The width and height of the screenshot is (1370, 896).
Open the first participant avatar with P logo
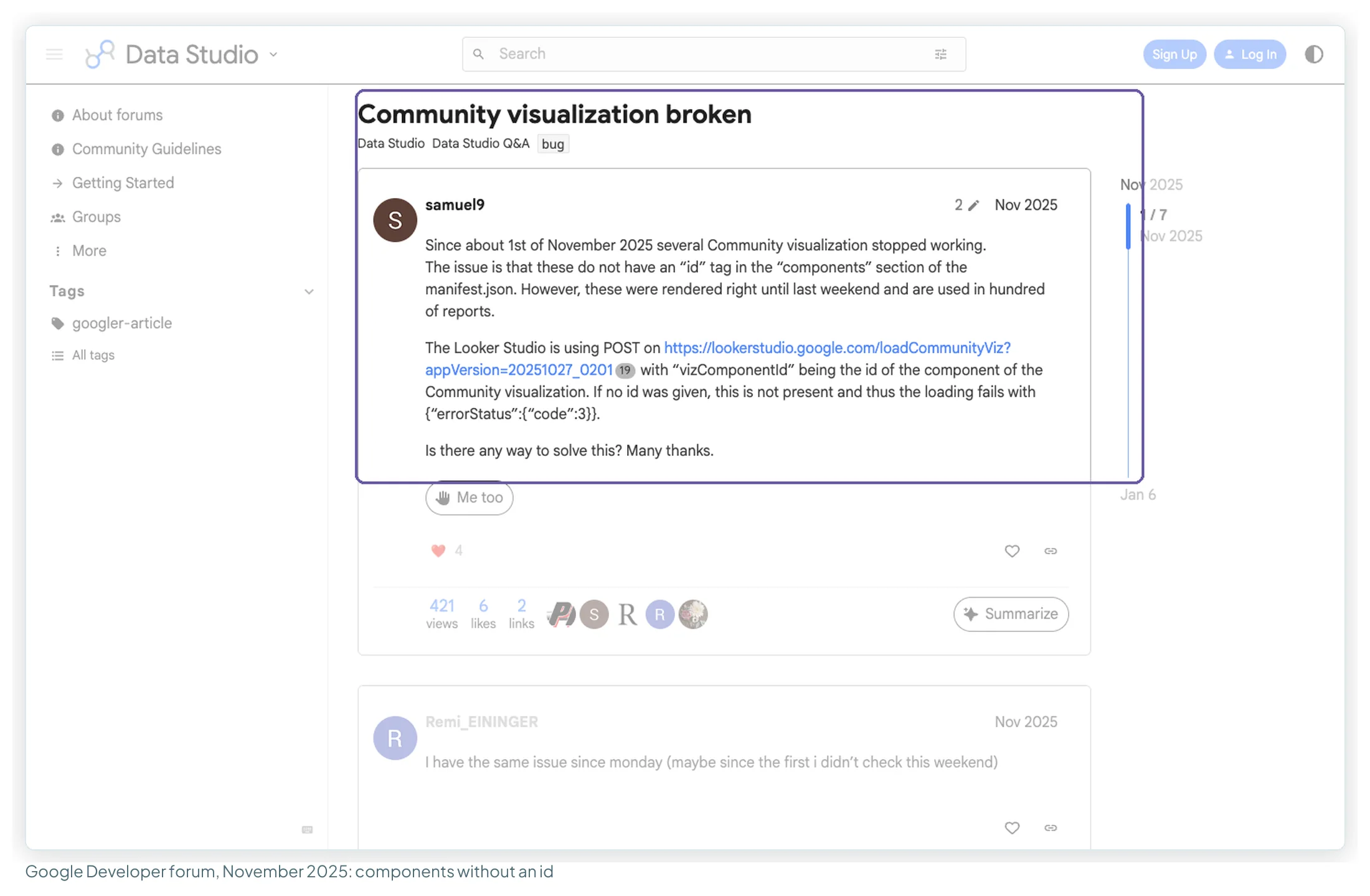click(562, 615)
